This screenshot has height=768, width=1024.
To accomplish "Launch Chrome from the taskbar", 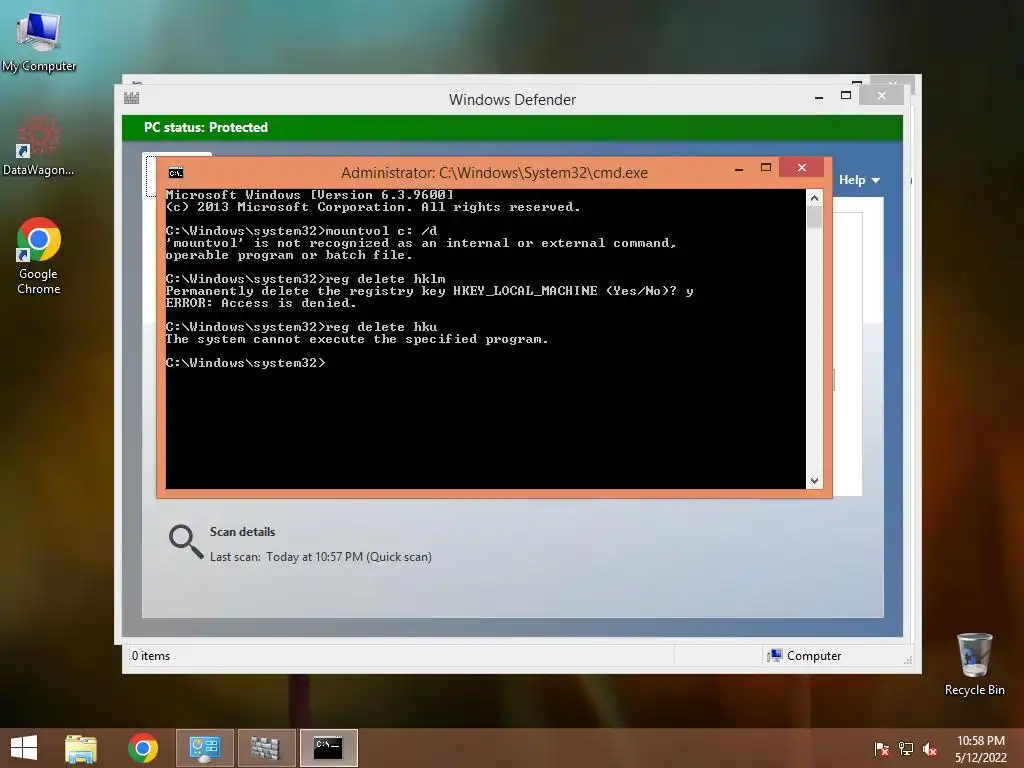I will click(x=143, y=748).
